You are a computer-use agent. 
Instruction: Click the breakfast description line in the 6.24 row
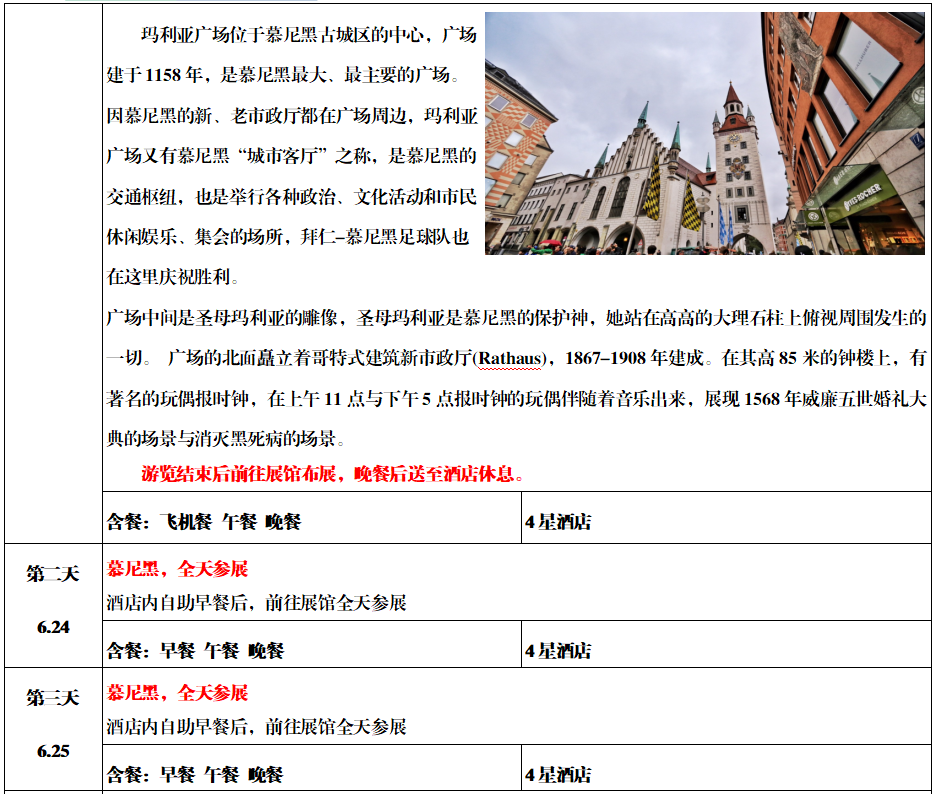(257, 603)
